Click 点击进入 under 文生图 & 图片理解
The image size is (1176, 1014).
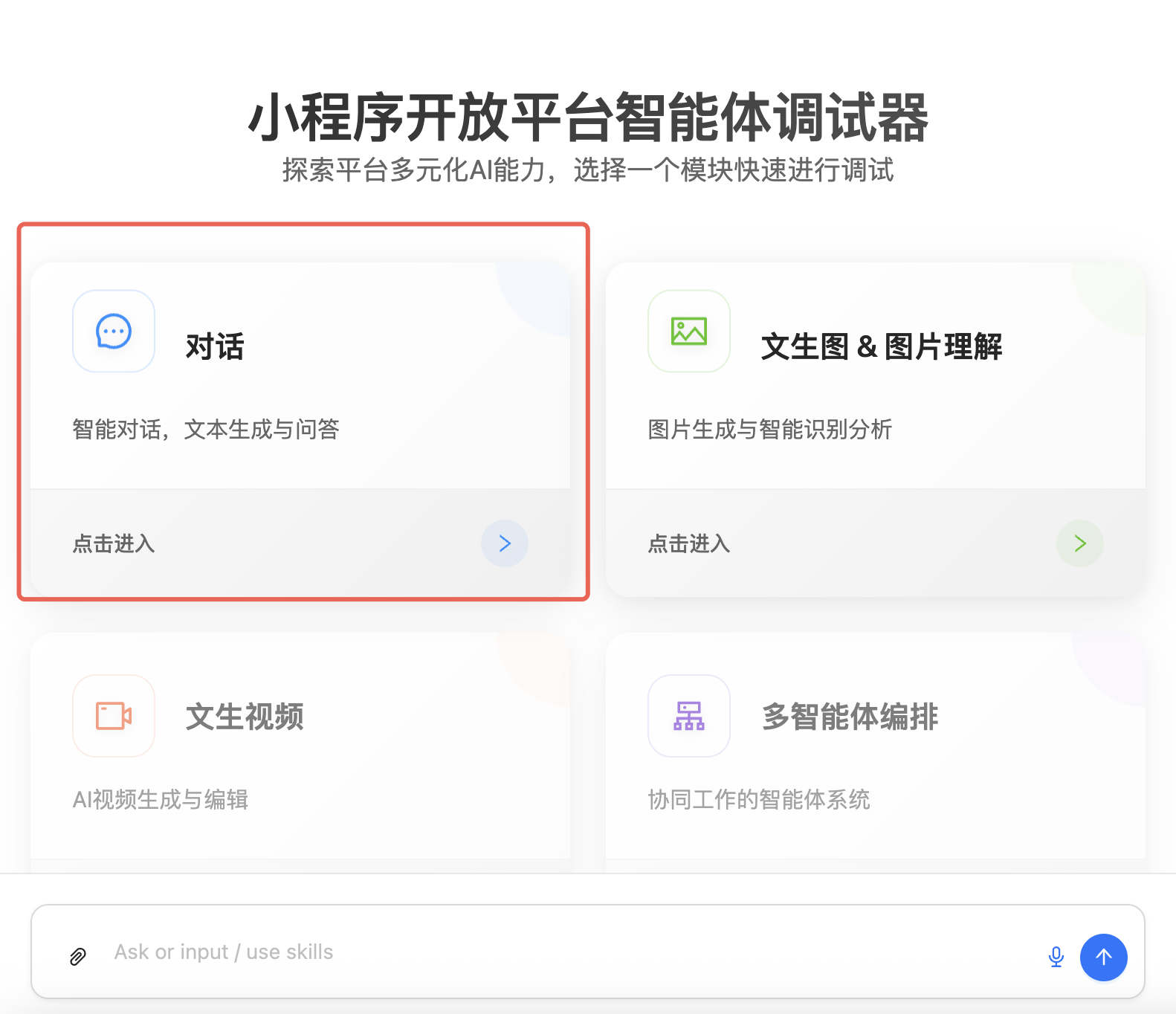pyautogui.click(x=689, y=544)
